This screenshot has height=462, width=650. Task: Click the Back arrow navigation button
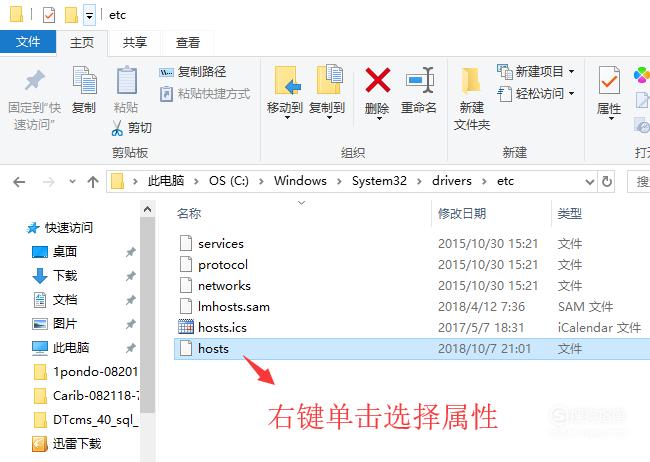(x=19, y=182)
